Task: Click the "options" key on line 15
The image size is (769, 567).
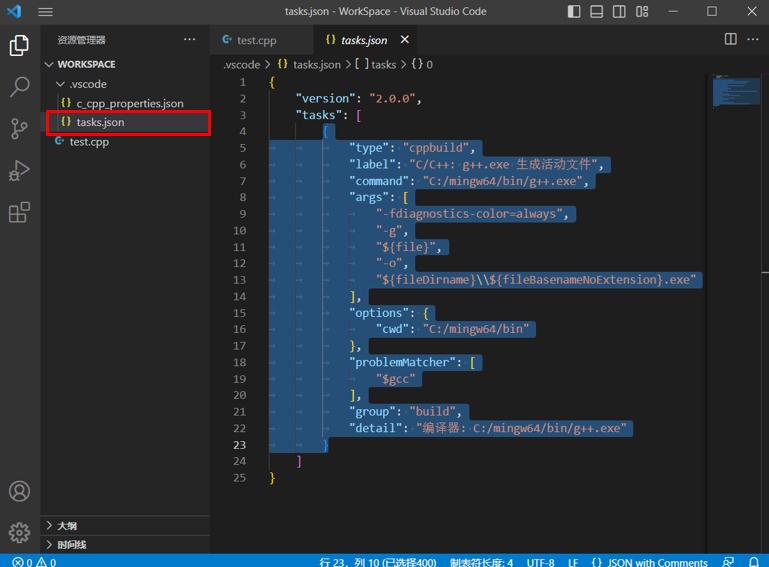Action: pos(379,313)
